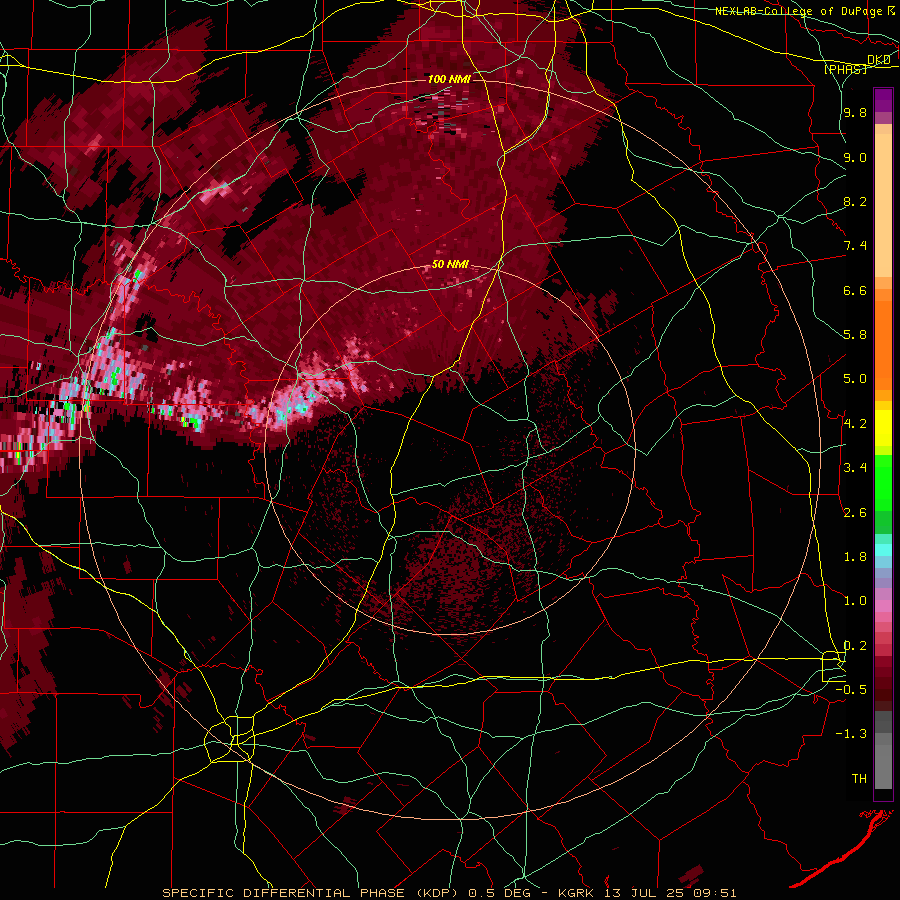Click the -1.3 scale value
Viewport: 900px width, 900px height.
click(x=851, y=734)
